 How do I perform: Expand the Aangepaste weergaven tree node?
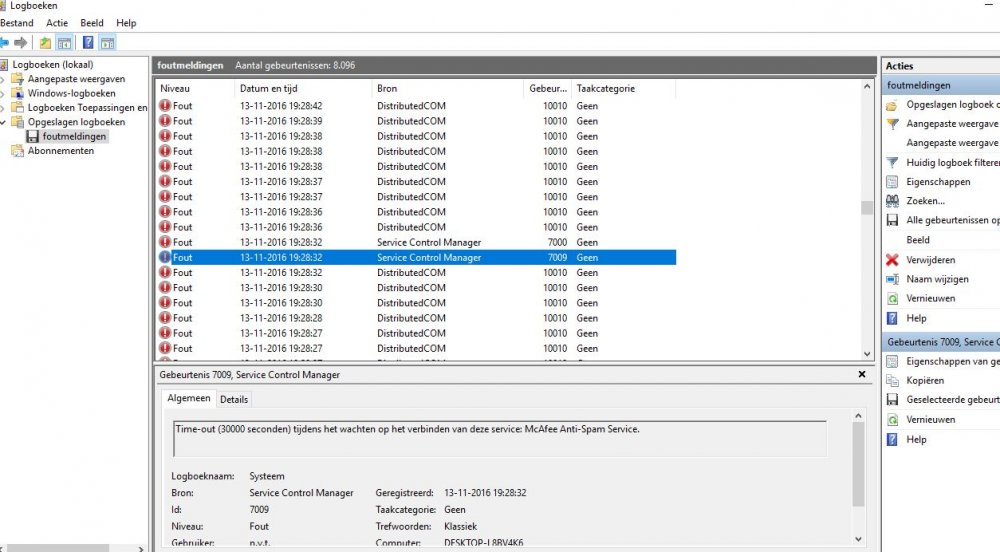(x=4, y=79)
